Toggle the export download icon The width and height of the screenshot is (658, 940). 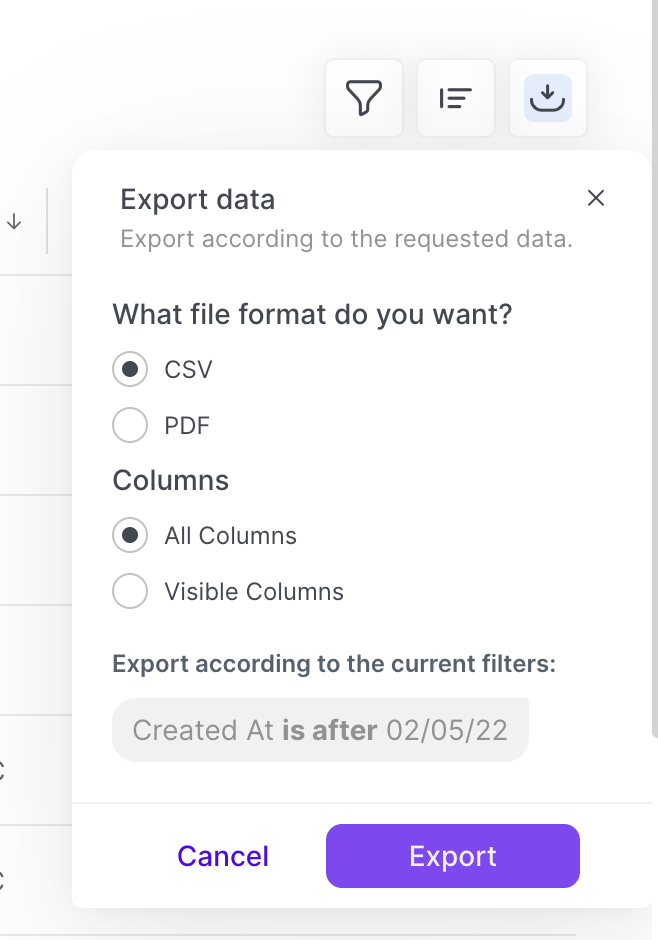click(548, 98)
